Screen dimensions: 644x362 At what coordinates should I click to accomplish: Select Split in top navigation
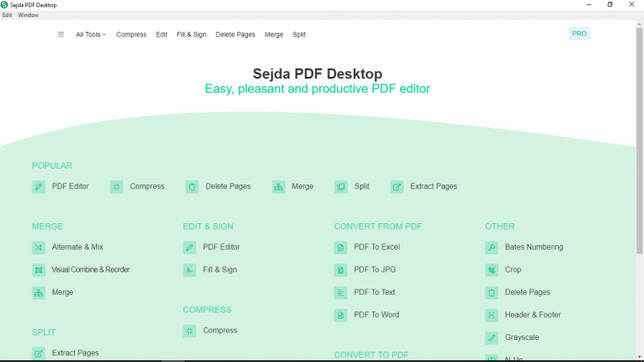[299, 35]
